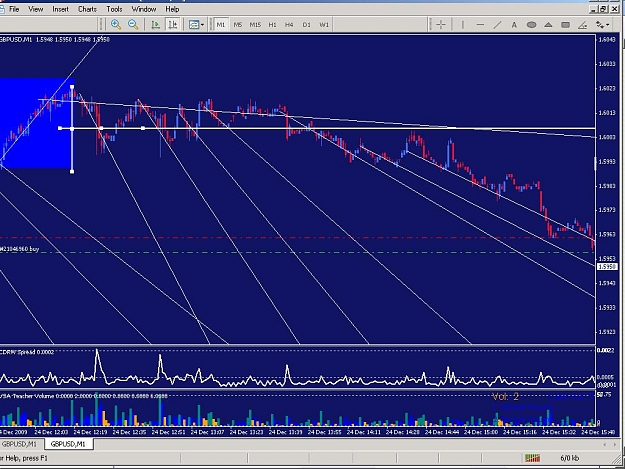Click the red dashed horizontal level line
625x469 pixels.
[x=297, y=237]
